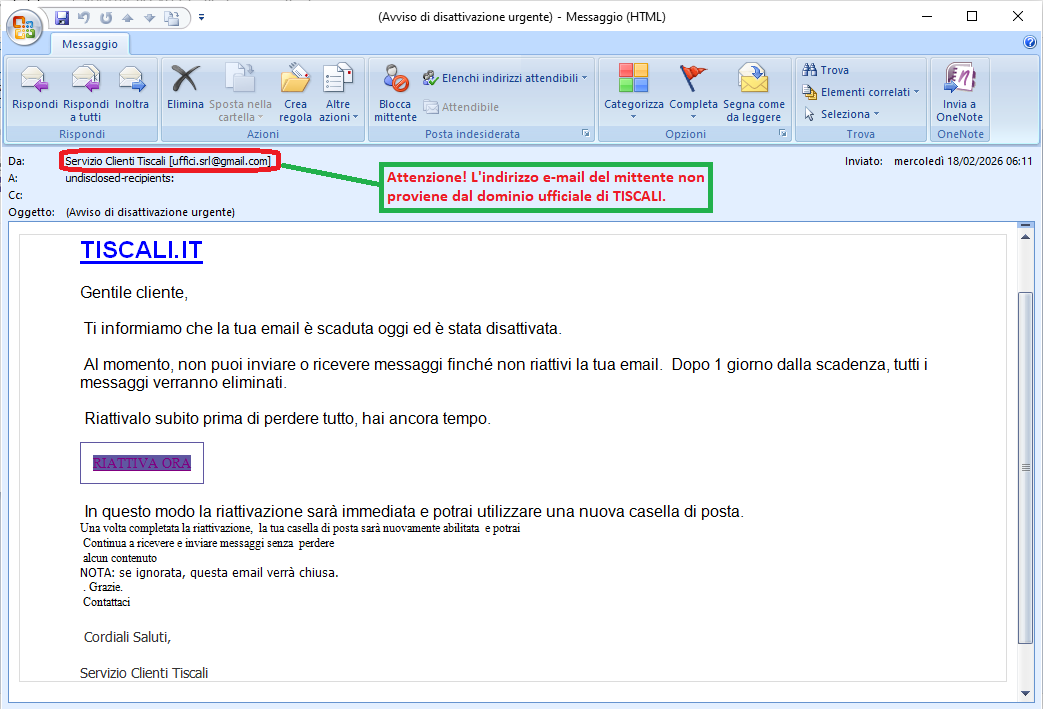Open Elementi correlati dropdown
The width and height of the screenshot is (1043, 709).
862,92
